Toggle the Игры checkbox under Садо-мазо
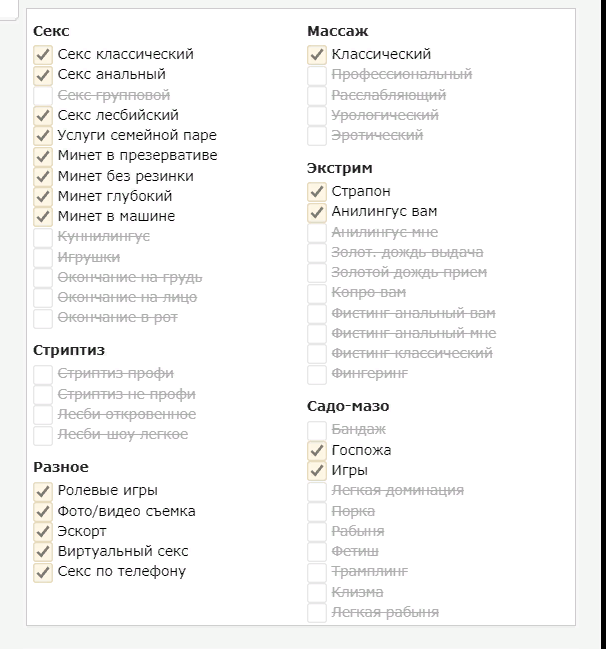Viewport: 606px width, 649px height. tap(317, 470)
